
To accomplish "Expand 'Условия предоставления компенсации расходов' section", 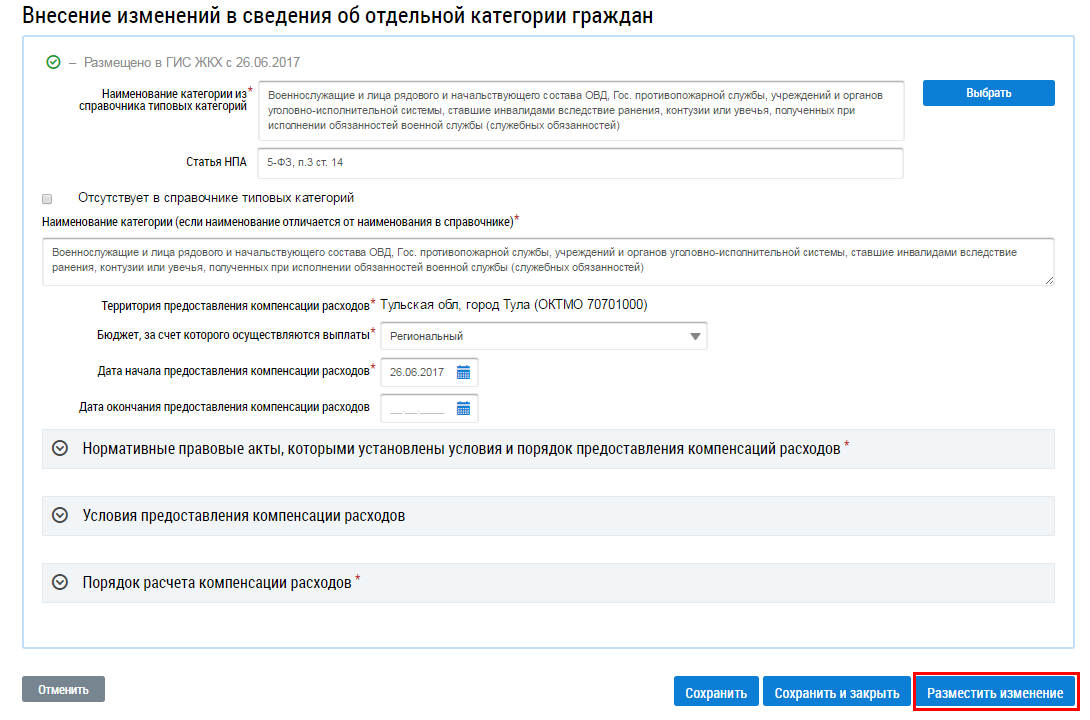I will pyautogui.click(x=60, y=516).
